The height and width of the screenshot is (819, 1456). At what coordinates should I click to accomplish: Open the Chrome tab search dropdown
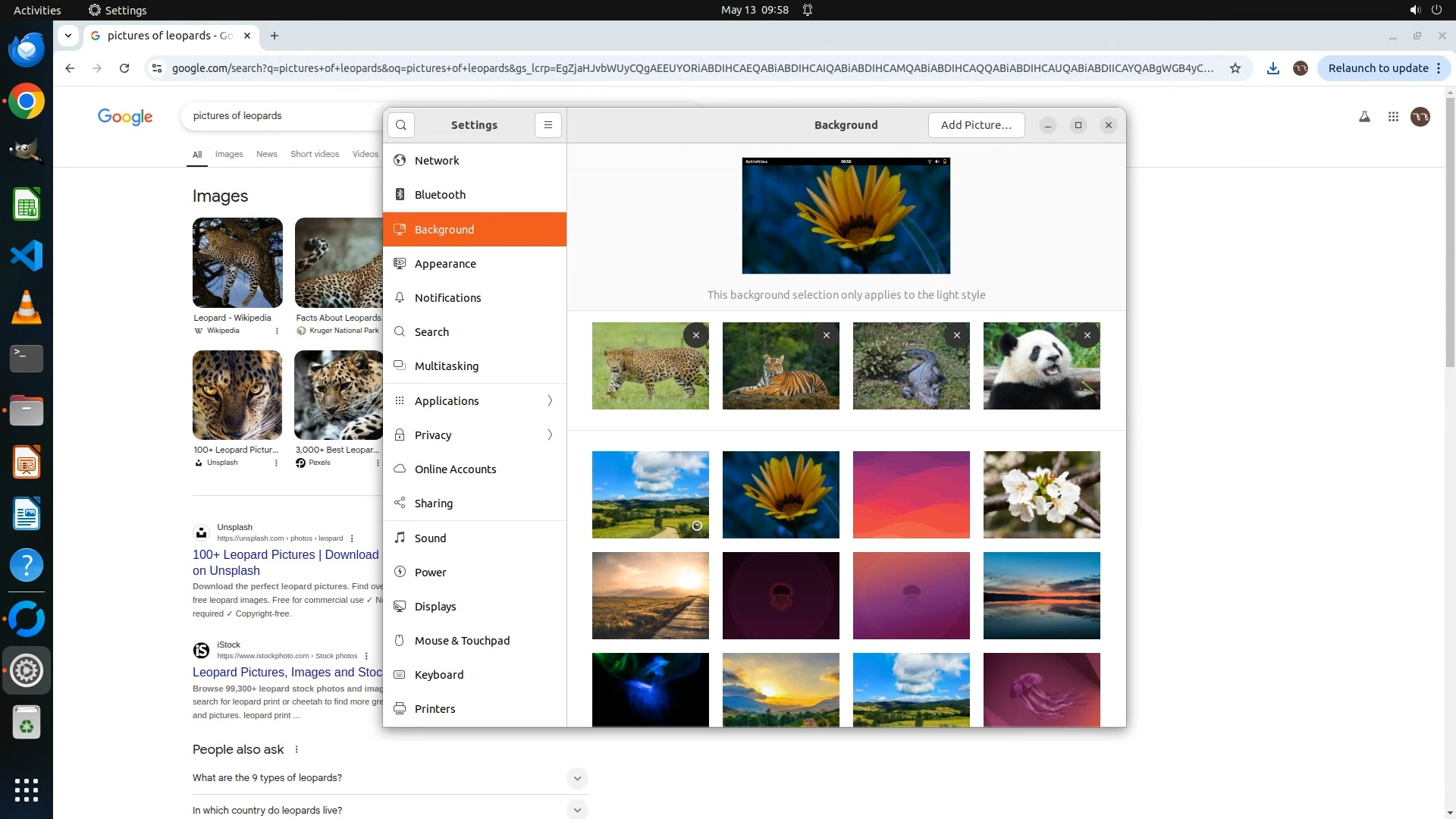(x=68, y=36)
